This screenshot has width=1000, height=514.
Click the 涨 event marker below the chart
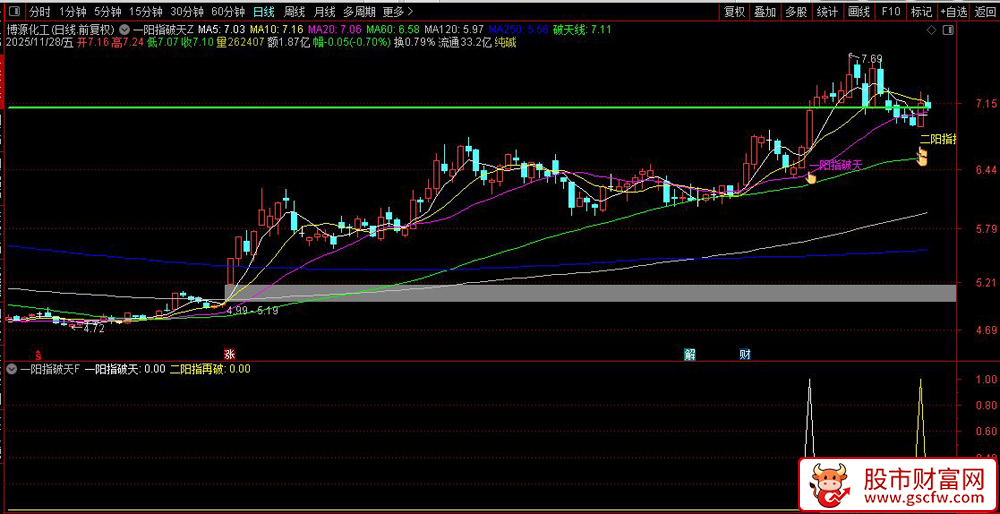tap(228, 355)
